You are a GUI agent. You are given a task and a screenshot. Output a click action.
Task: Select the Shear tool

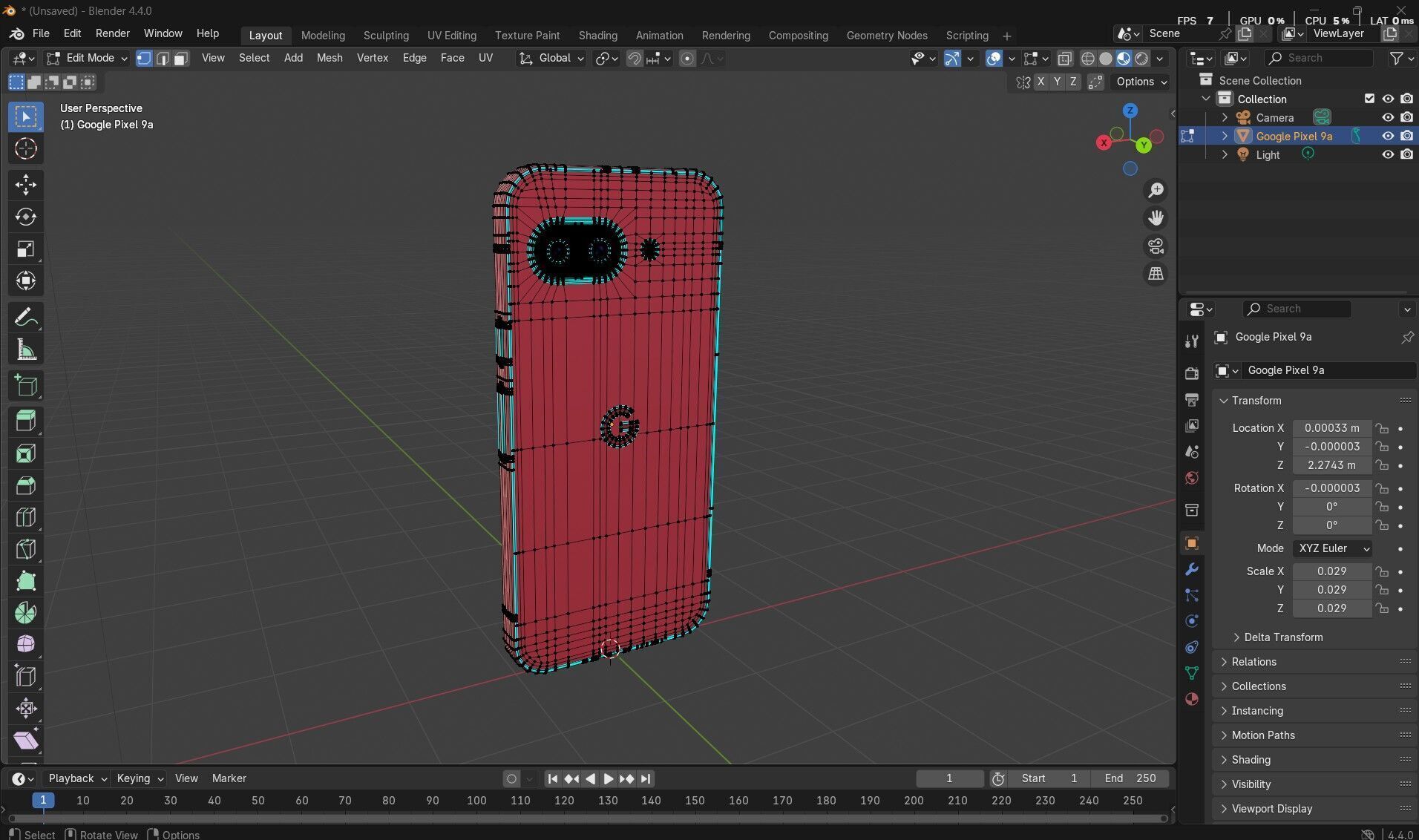pyautogui.click(x=26, y=740)
